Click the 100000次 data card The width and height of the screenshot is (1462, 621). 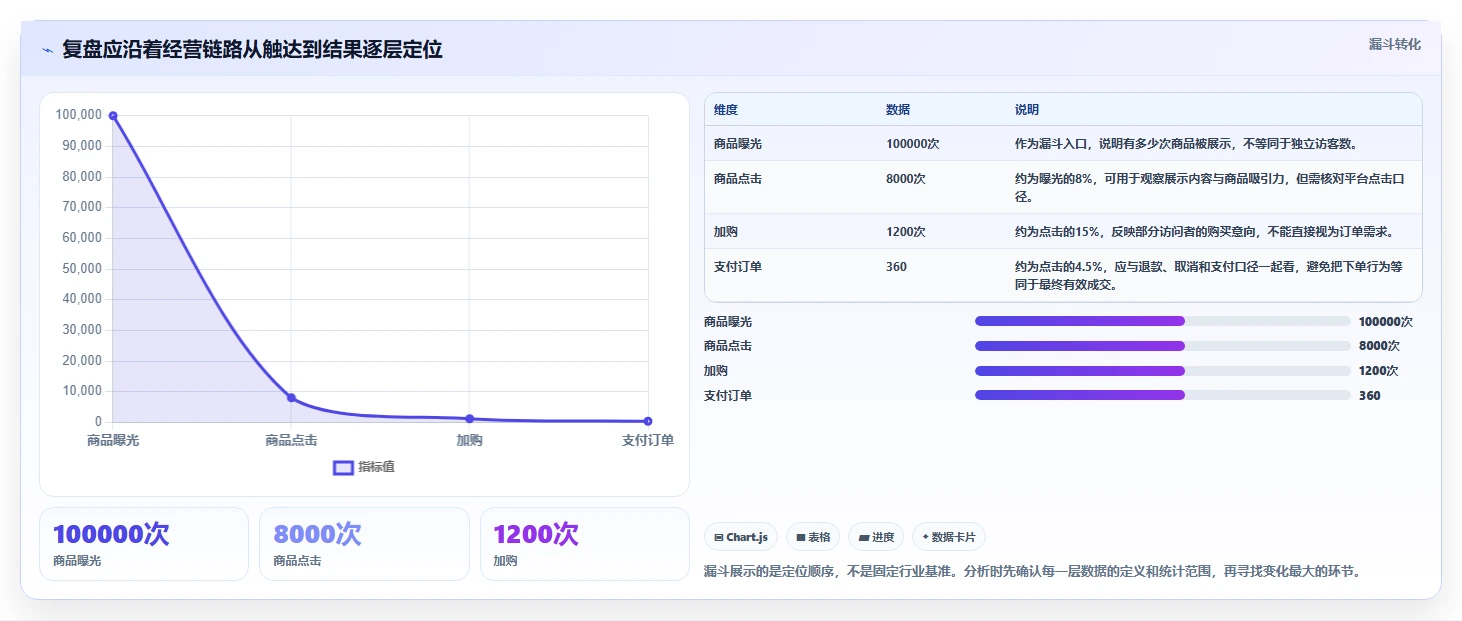coord(144,544)
